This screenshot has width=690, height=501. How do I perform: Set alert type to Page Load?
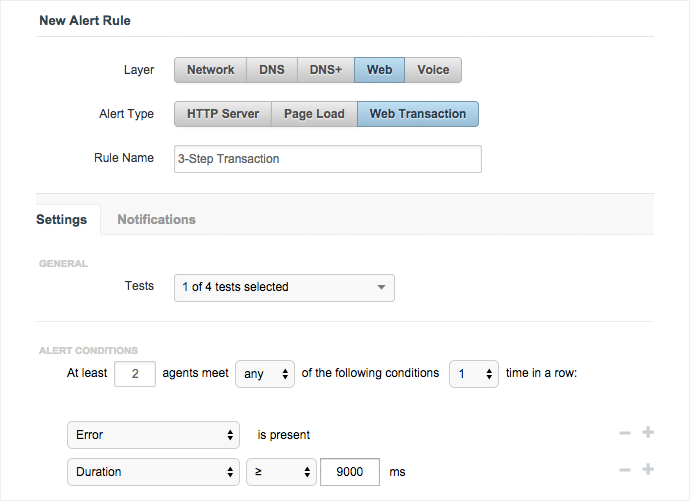pos(314,114)
